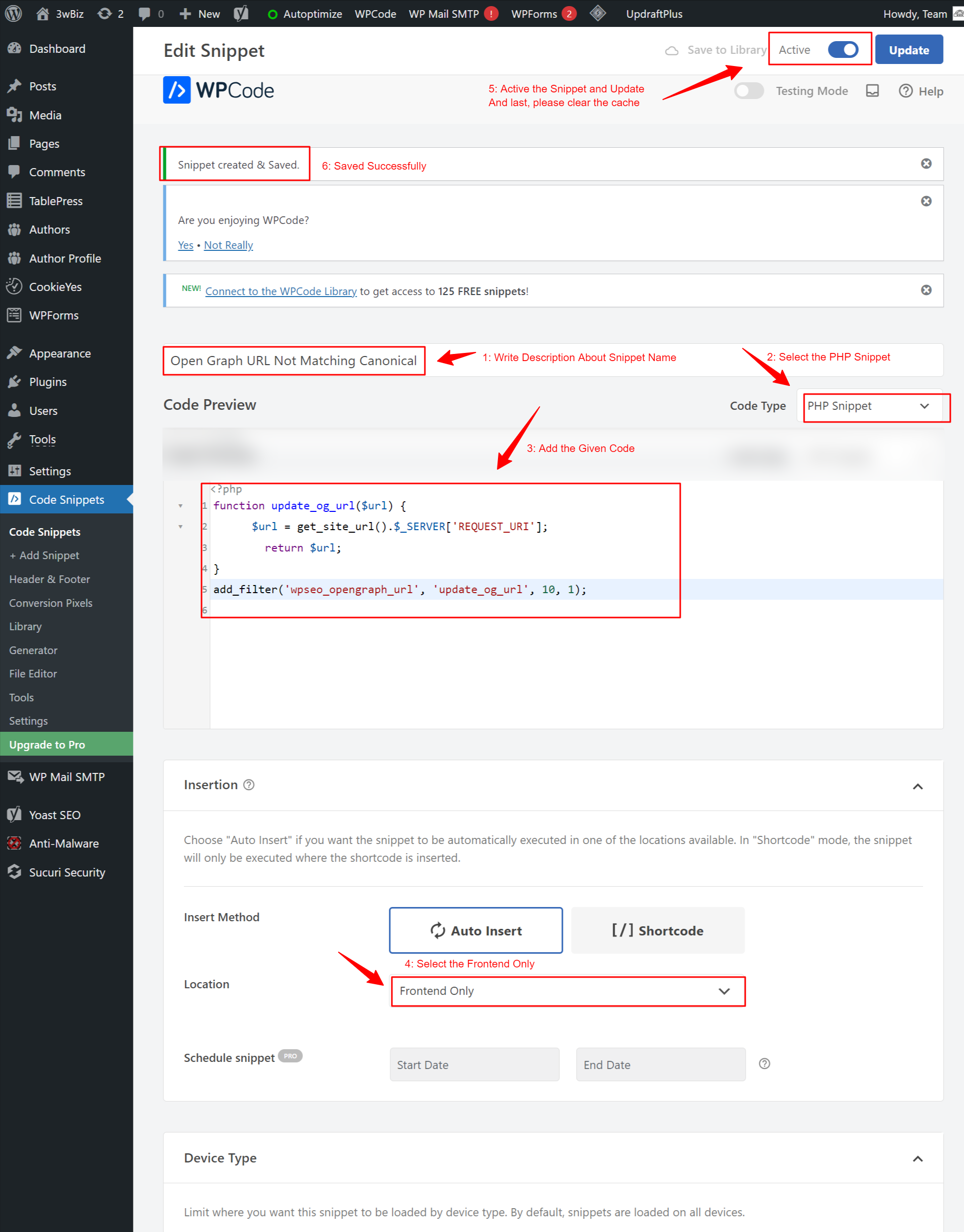Image resolution: width=964 pixels, height=1232 pixels.
Task: Enable Testing Mode toggle
Action: (x=749, y=91)
